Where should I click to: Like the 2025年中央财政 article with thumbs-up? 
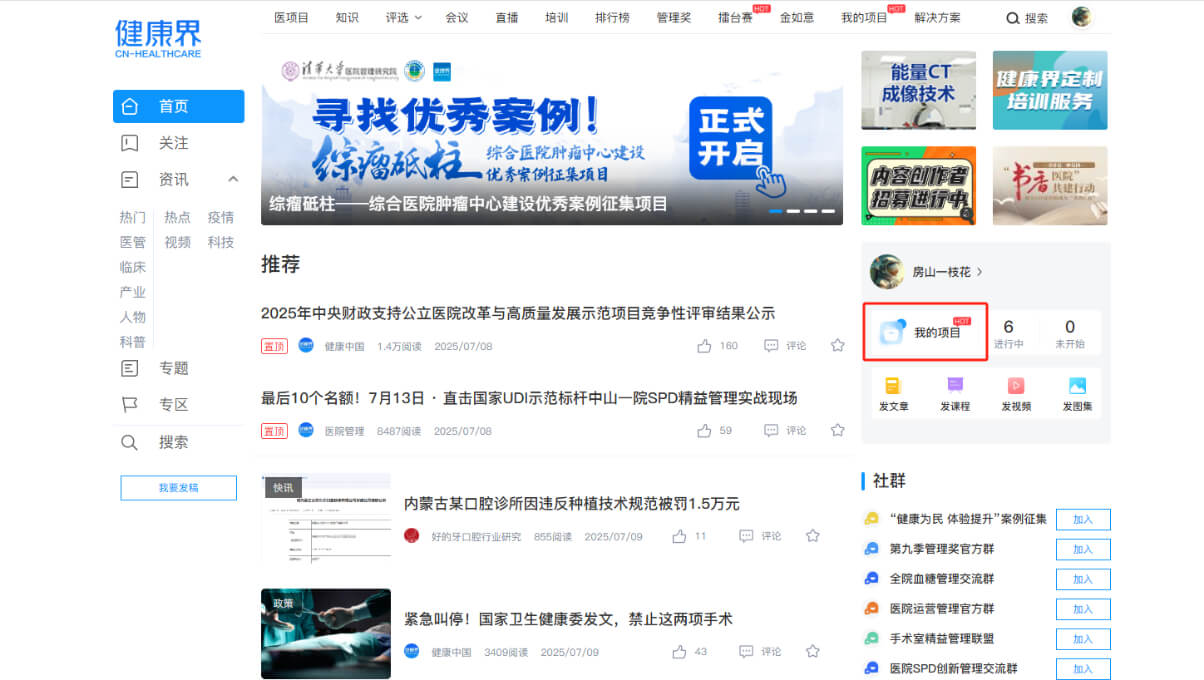pyautogui.click(x=704, y=346)
